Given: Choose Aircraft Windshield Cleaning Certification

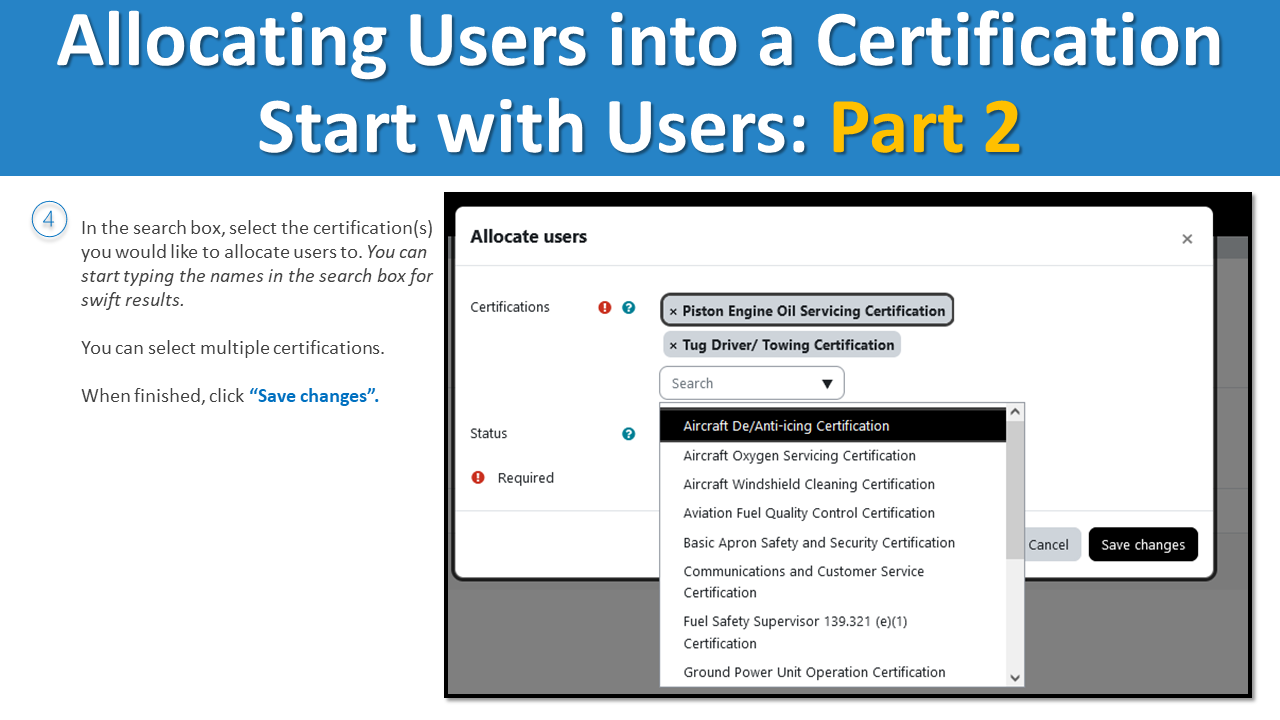Looking at the screenshot, I should (808, 484).
